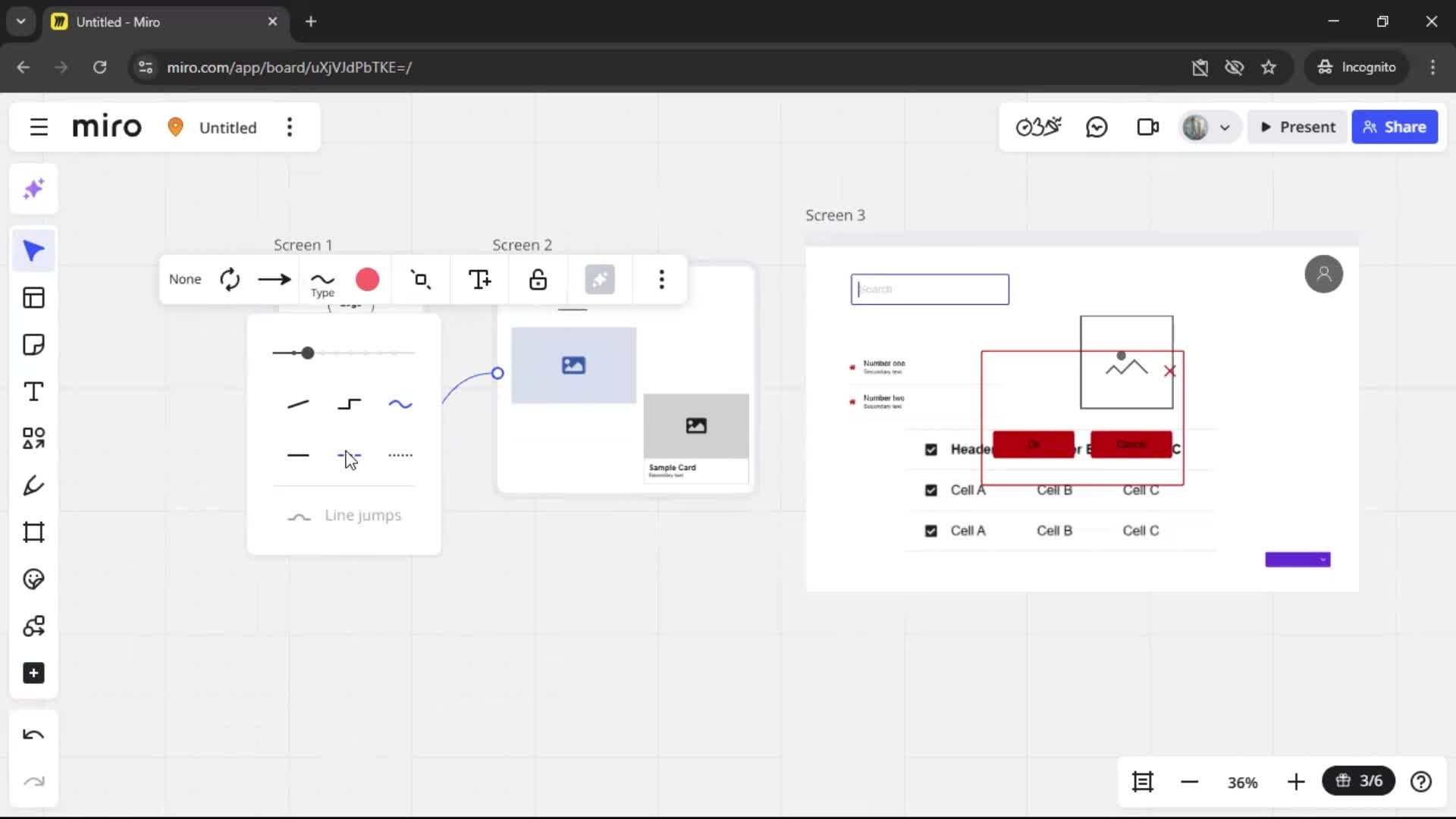Open the start cap None option
This screenshot has height=819, width=1456.
(185, 279)
